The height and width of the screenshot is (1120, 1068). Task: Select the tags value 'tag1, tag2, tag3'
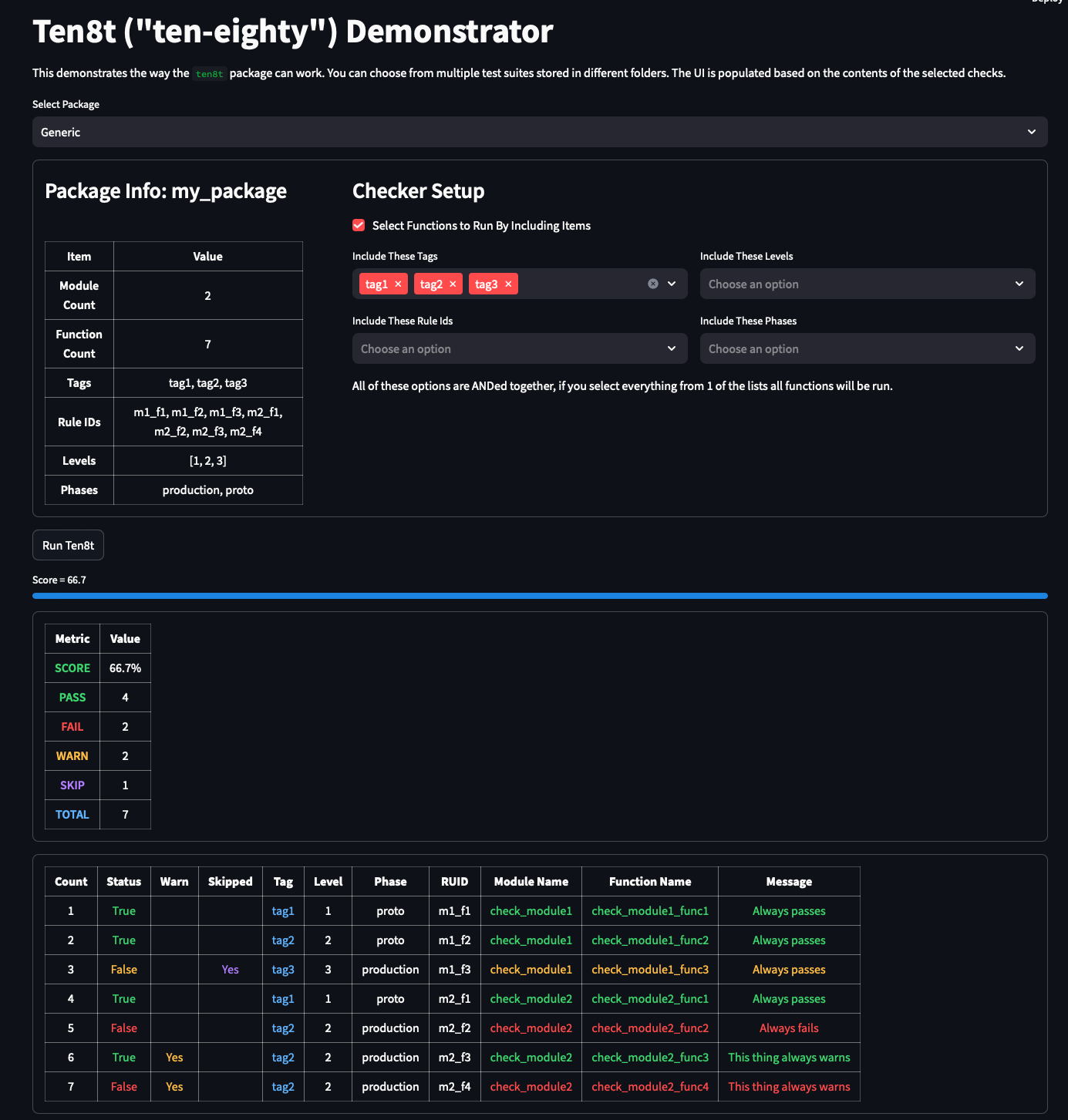click(208, 383)
